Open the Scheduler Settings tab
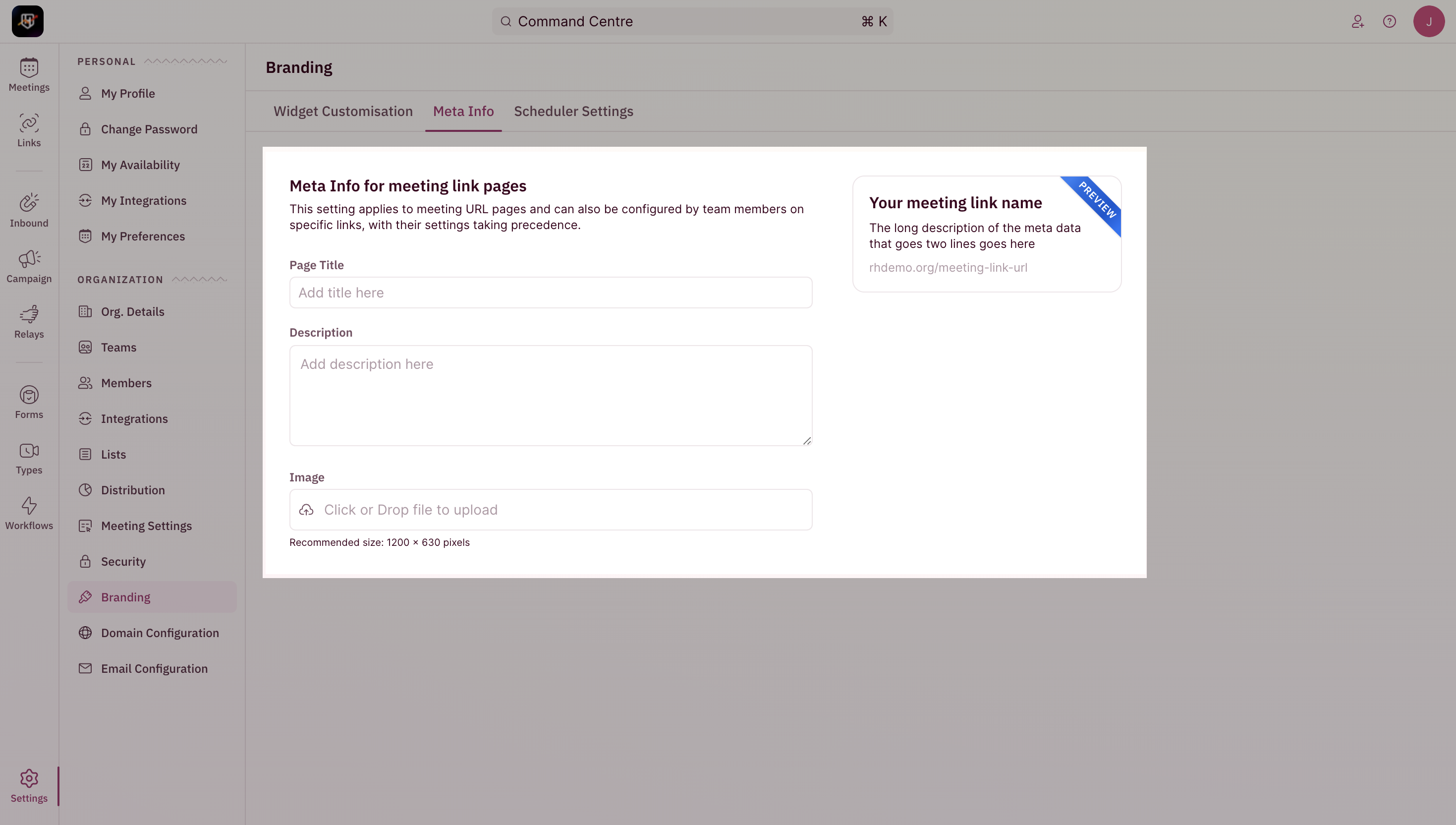 coord(574,111)
